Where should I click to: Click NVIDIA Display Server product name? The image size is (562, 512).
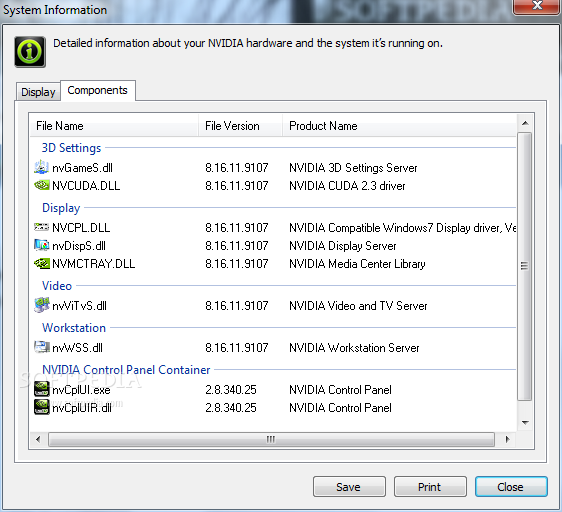(343, 246)
